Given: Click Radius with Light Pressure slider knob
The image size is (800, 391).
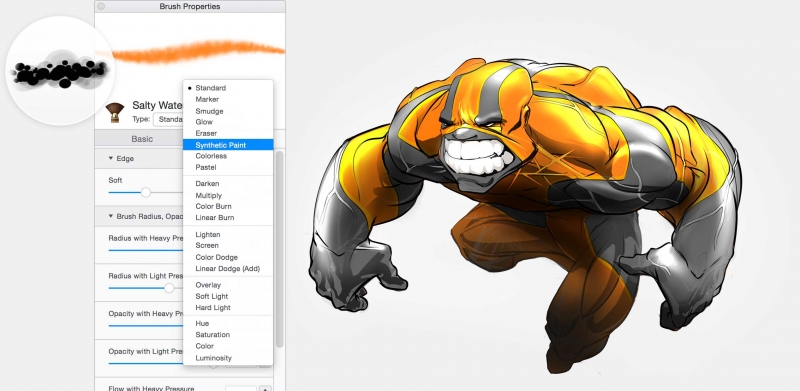Looking at the screenshot, I should (169, 288).
